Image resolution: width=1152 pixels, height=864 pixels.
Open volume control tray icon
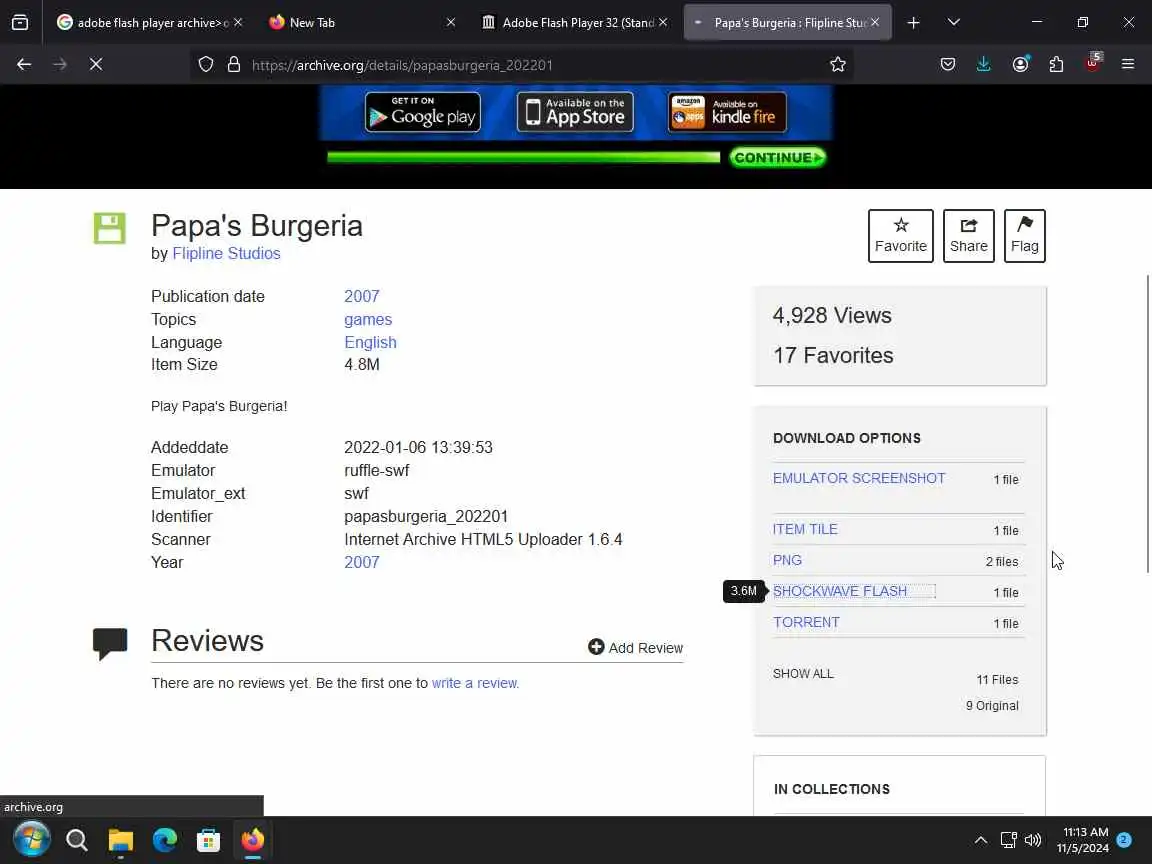(x=1033, y=840)
